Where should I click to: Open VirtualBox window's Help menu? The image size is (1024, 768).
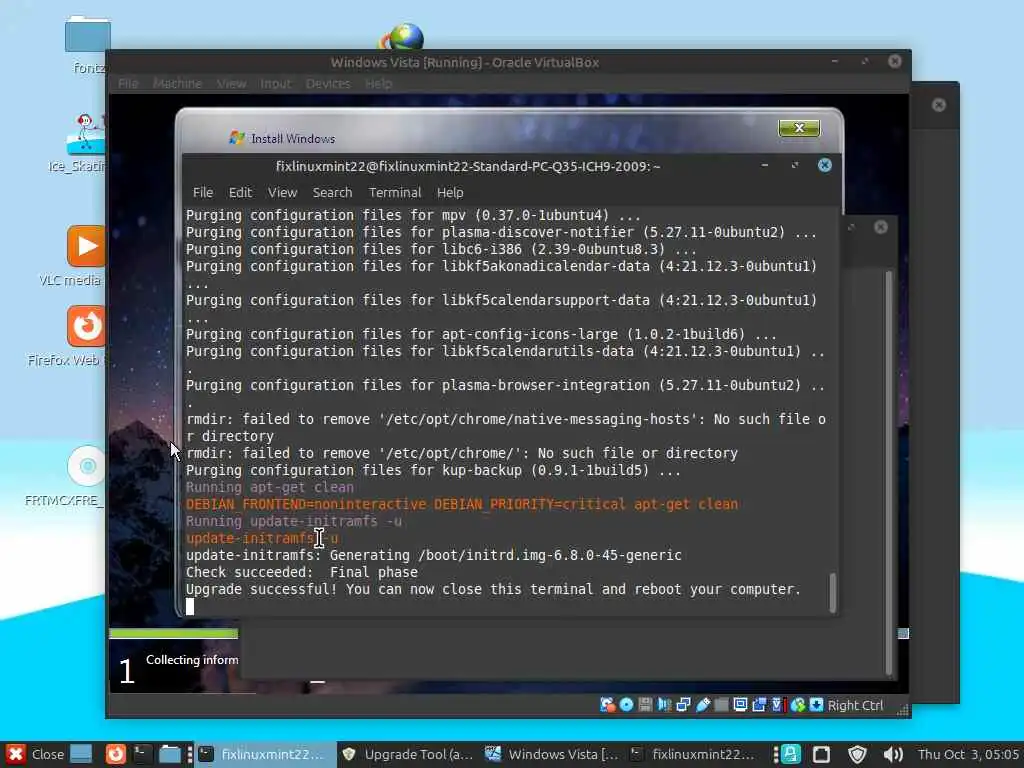tap(379, 84)
